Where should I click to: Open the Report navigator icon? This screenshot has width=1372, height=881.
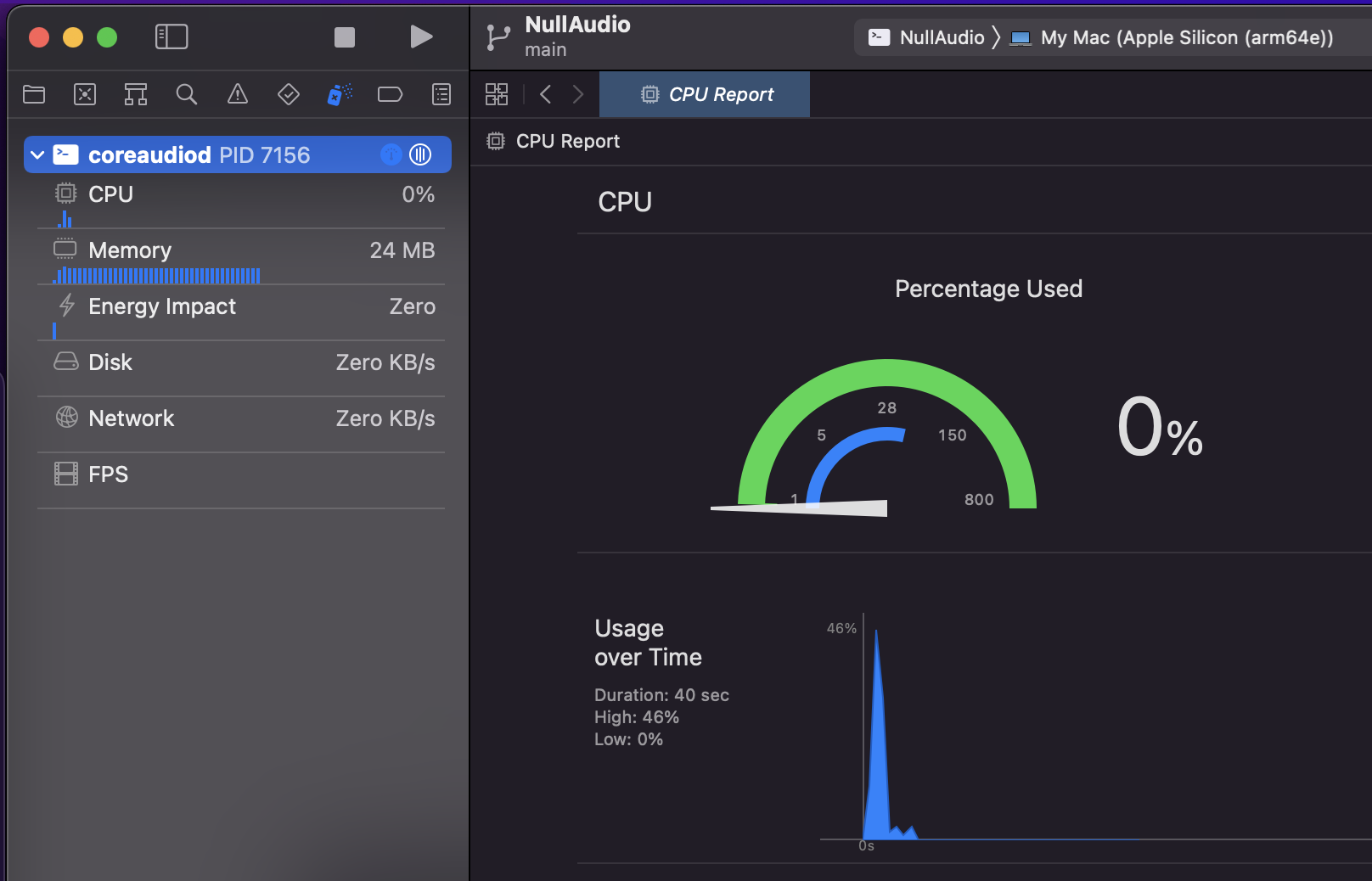pyautogui.click(x=441, y=94)
